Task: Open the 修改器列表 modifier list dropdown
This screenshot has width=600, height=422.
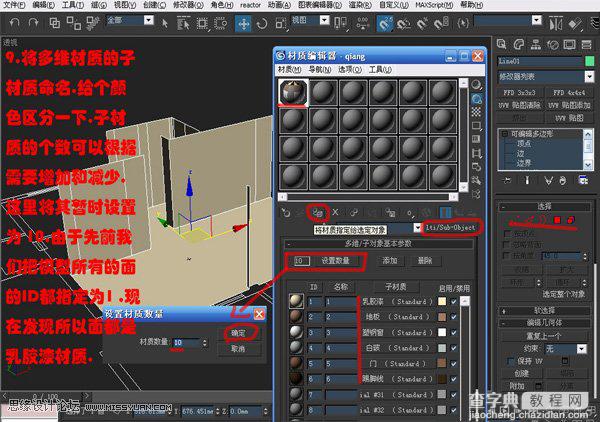Action: pos(589,77)
